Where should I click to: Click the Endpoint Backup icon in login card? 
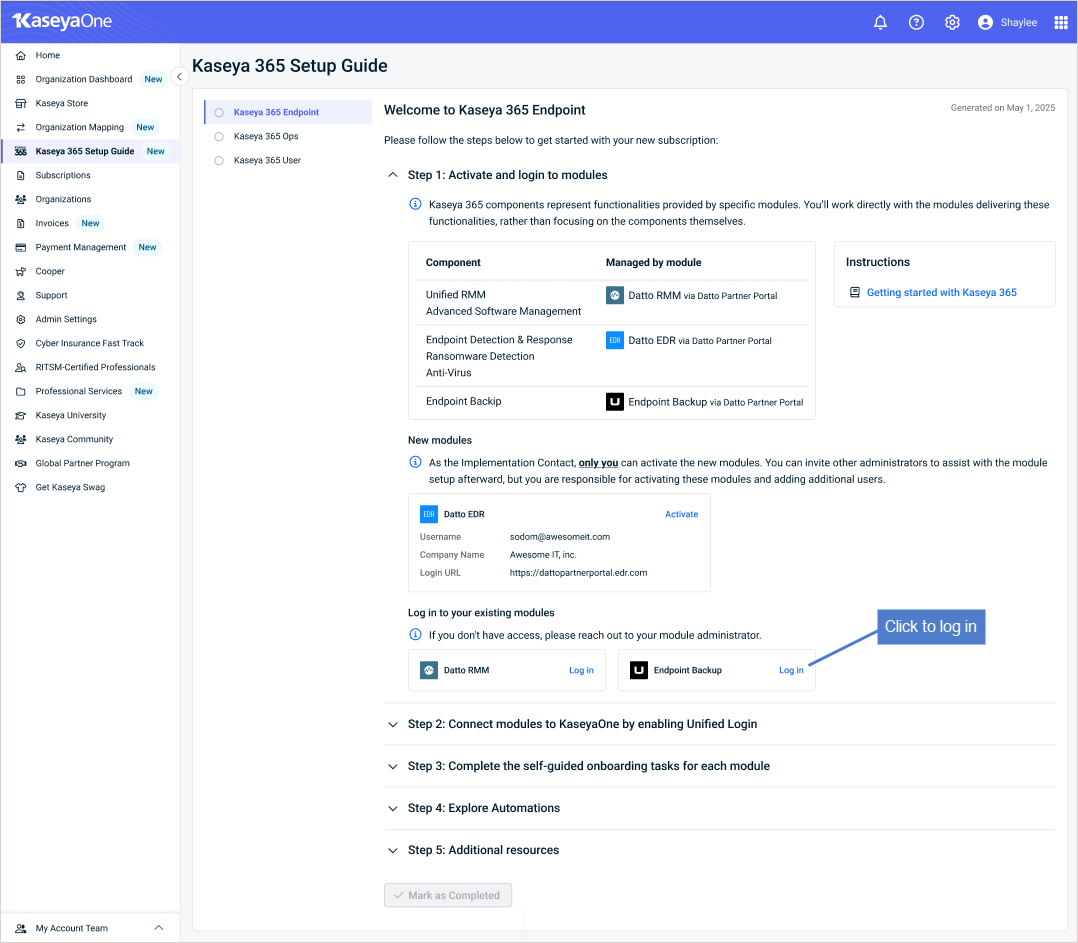pyautogui.click(x=639, y=670)
